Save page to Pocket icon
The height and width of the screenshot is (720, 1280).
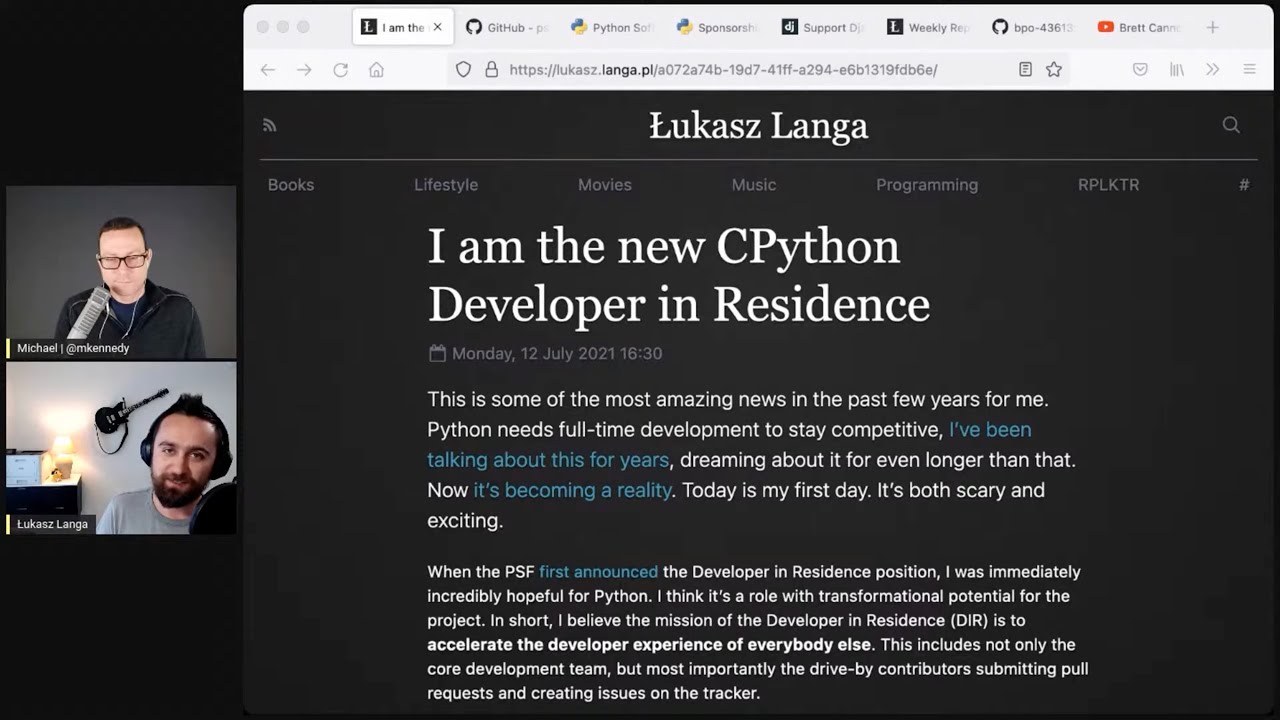(1140, 70)
